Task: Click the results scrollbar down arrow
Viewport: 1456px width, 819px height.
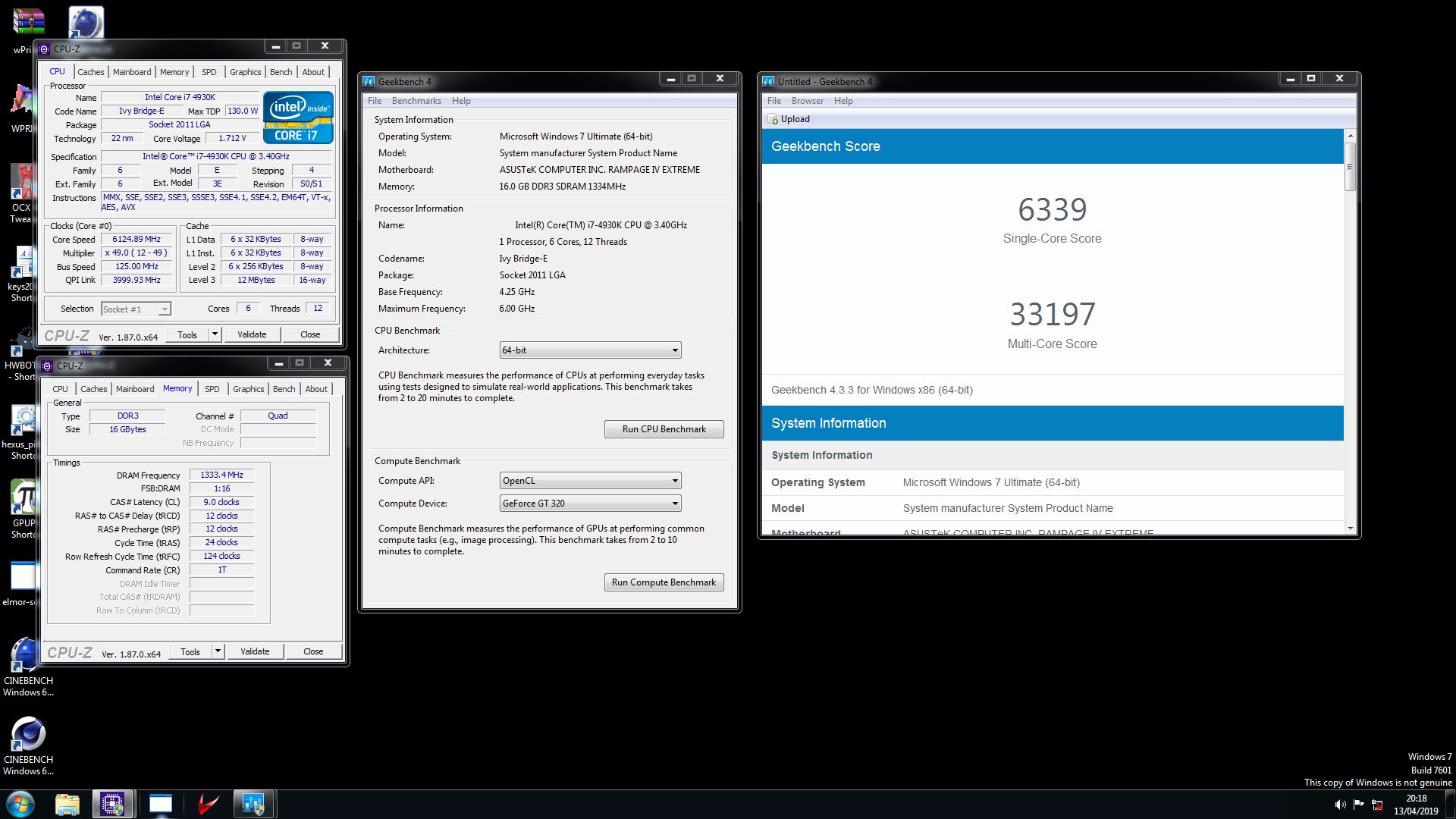Action: click(x=1350, y=529)
